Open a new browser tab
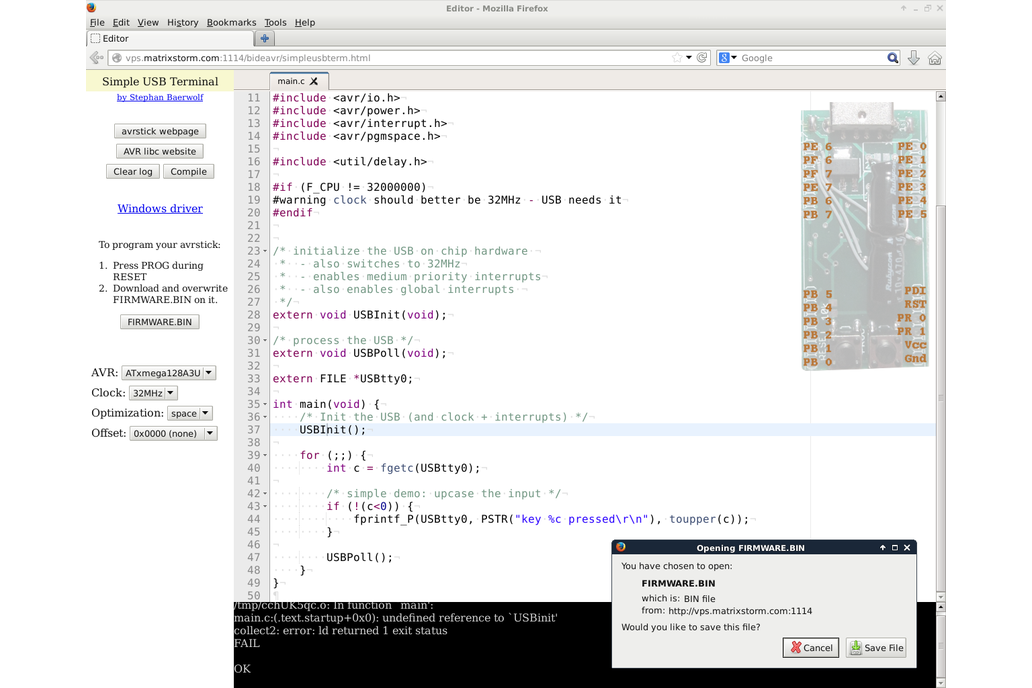Image resolution: width=1032 pixels, height=688 pixels. coord(265,39)
